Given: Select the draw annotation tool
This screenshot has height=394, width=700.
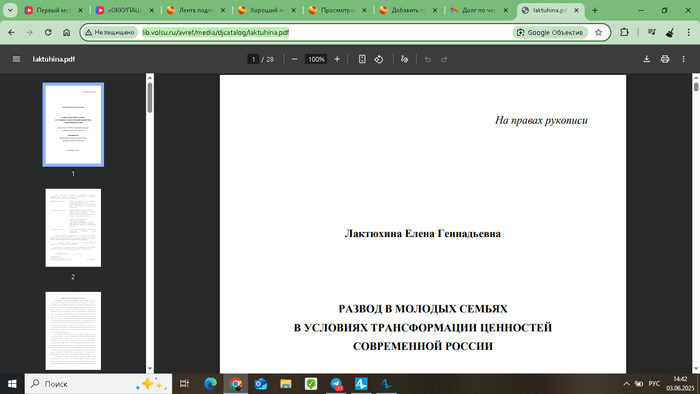Looking at the screenshot, I should pyautogui.click(x=404, y=59).
